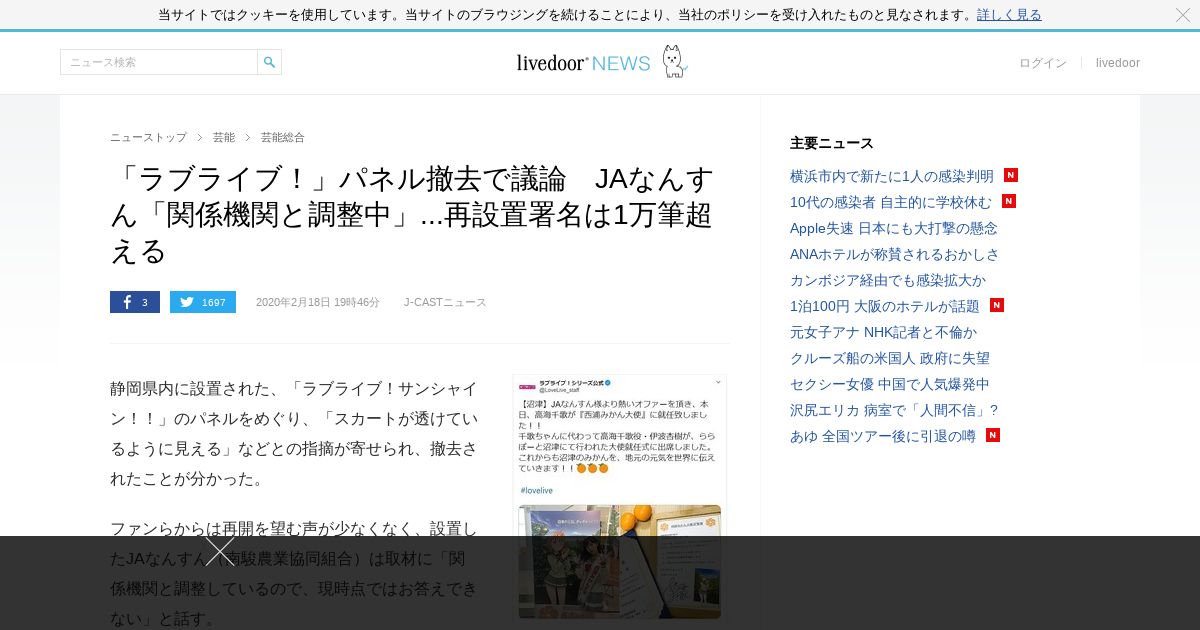The height and width of the screenshot is (630, 1200).
Task: Open the embedded tweet screenshot image
Action: [x=619, y=498]
